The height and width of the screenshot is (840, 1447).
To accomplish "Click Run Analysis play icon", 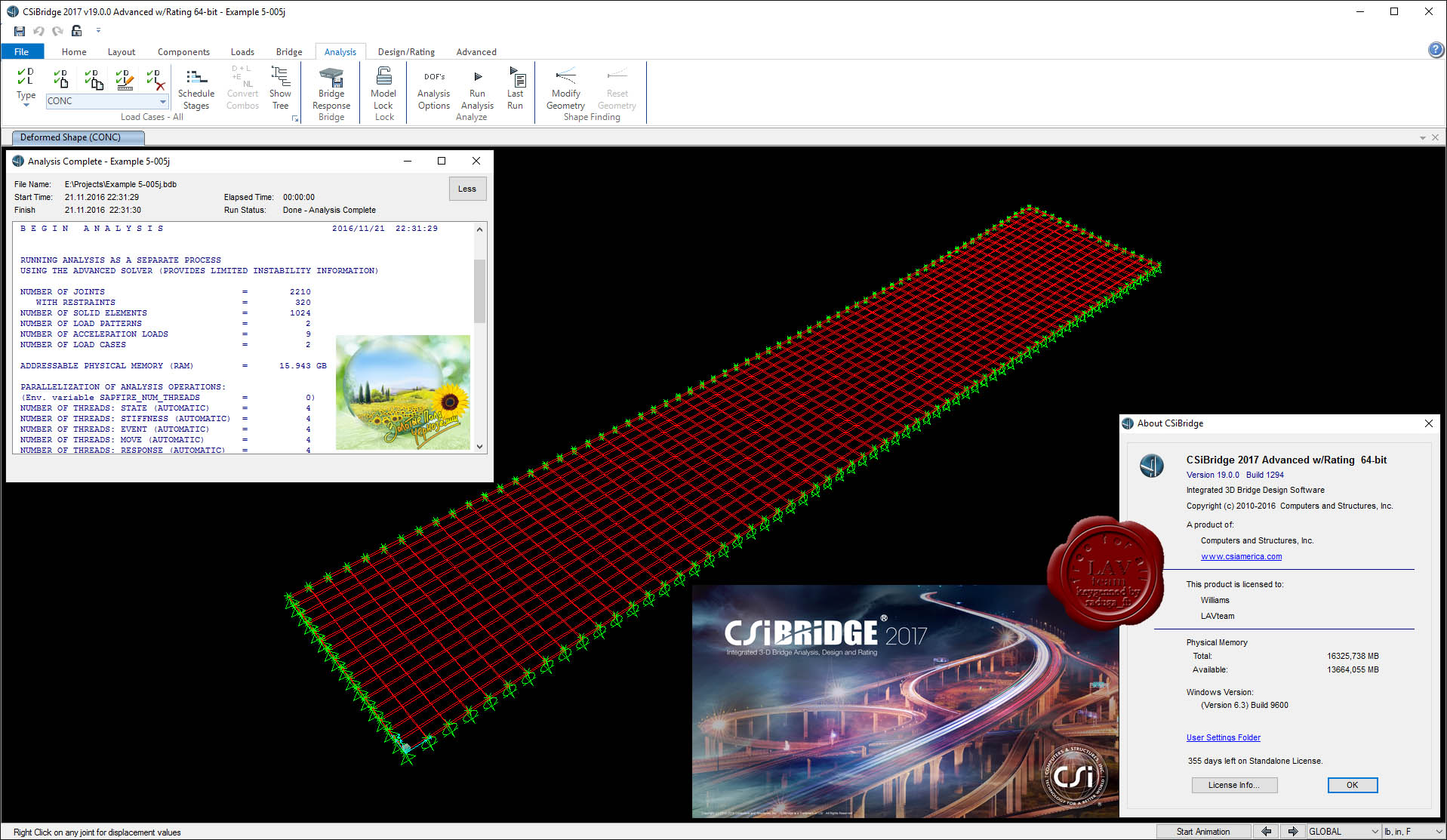I will click(x=477, y=89).
